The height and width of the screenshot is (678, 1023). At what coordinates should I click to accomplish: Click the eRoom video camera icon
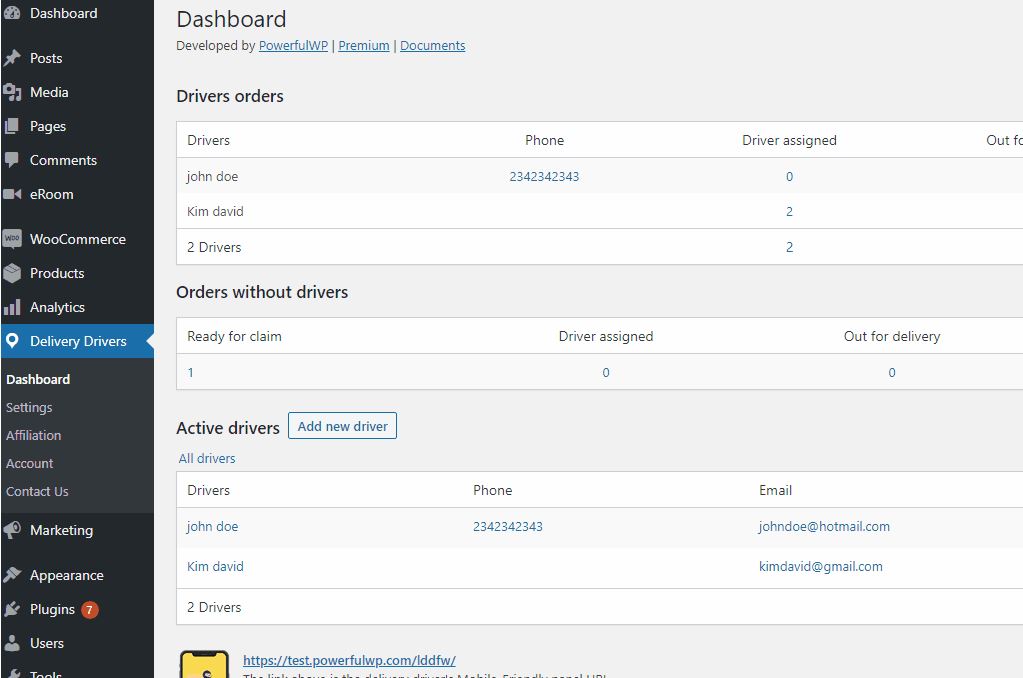12,194
